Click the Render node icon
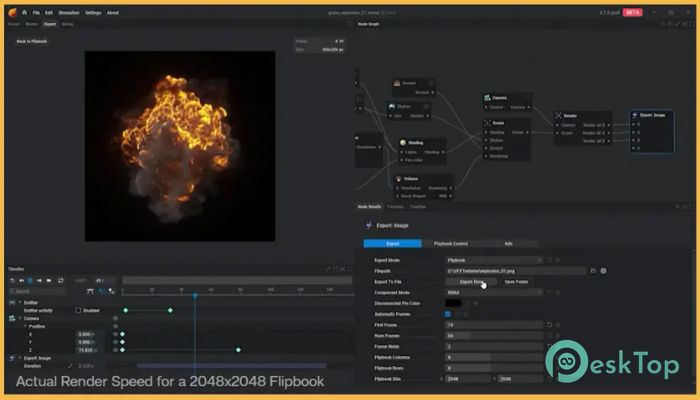The width and height of the screenshot is (700, 400). 558,116
